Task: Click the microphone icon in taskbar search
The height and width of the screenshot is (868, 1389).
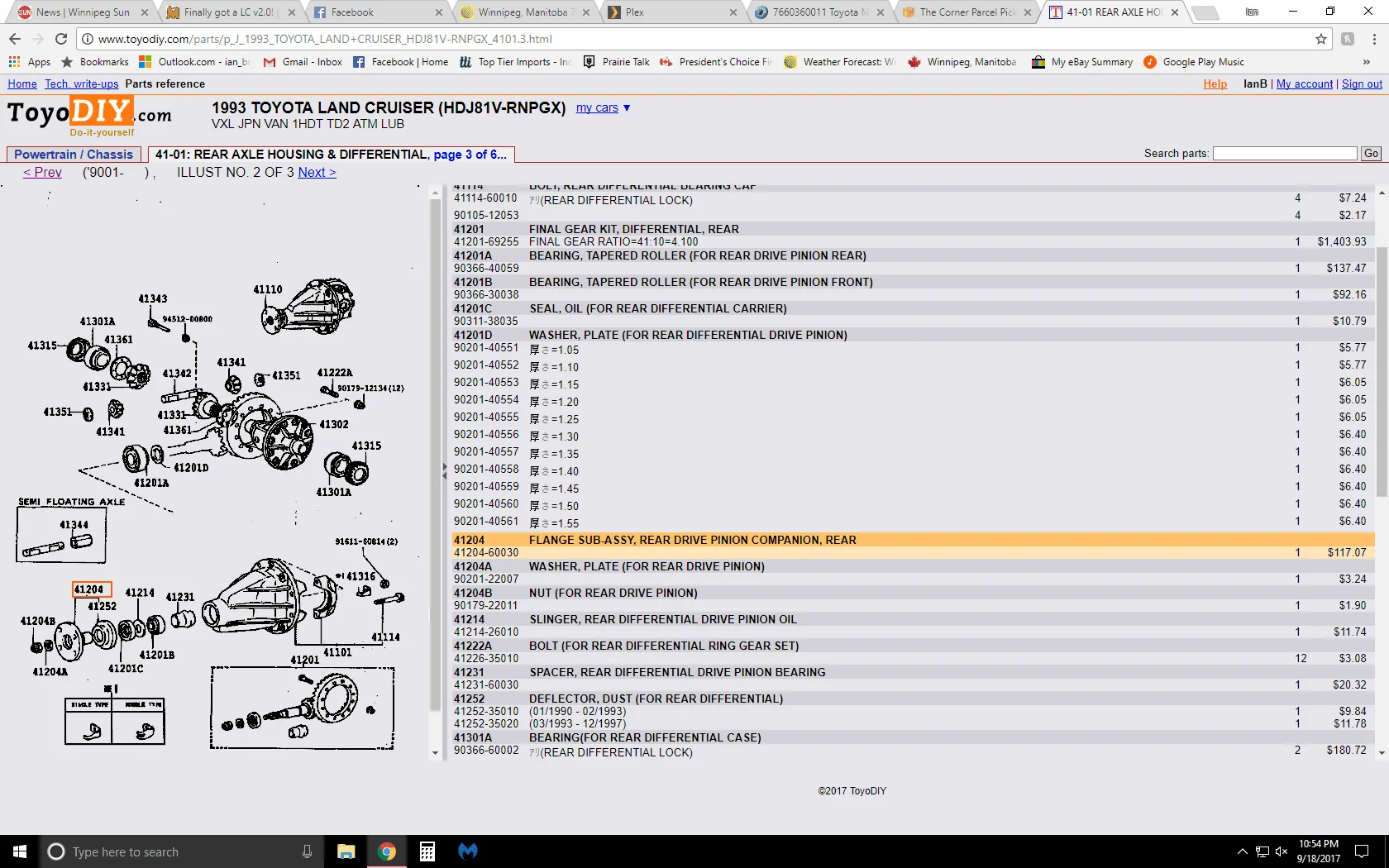Action: pos(307,851)
